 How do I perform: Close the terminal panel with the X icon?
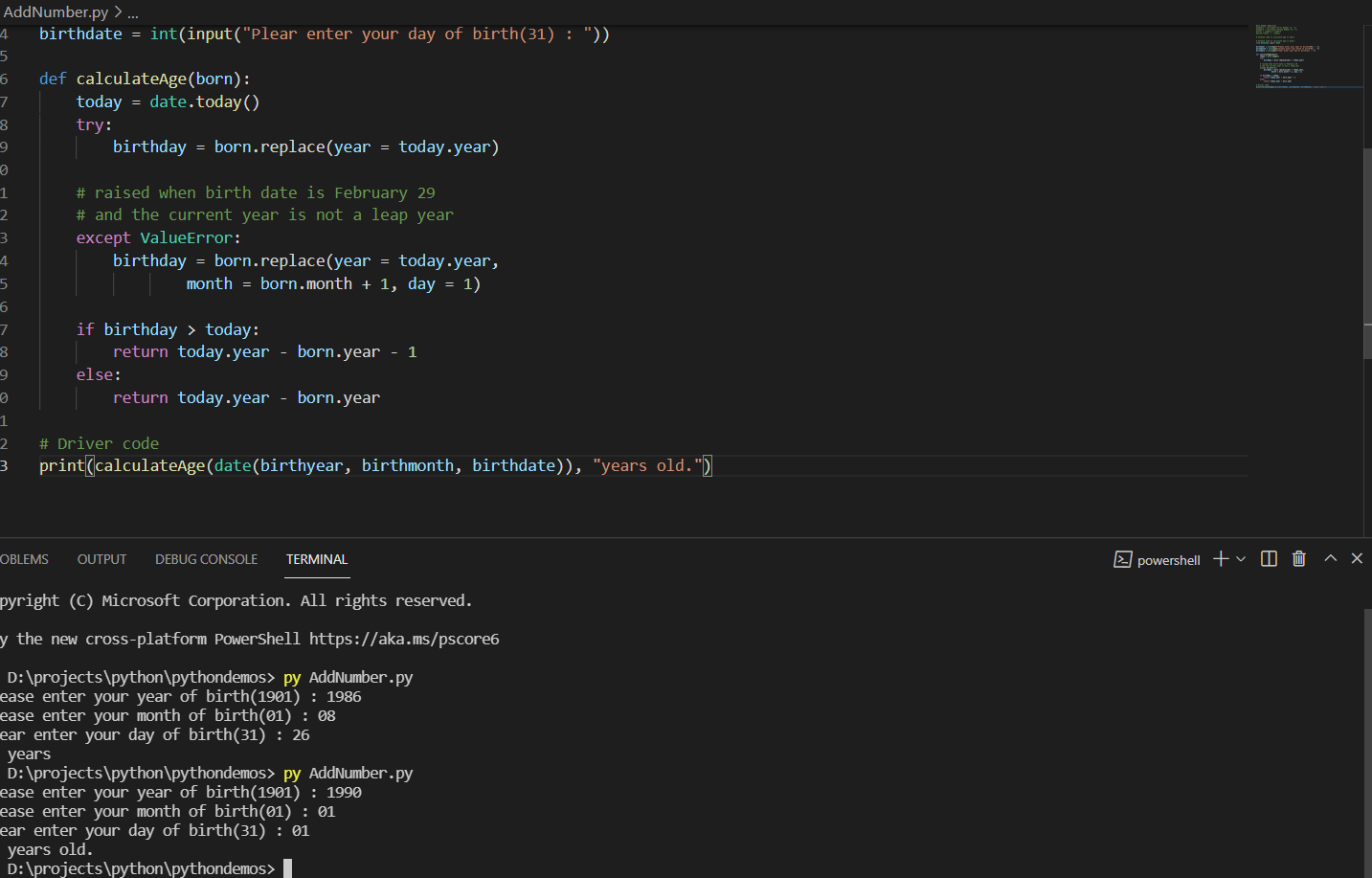[1357, 559]
